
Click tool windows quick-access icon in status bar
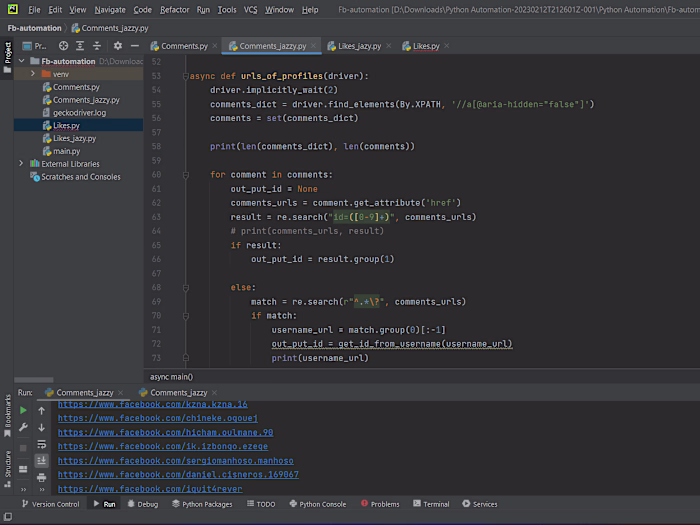[8, 517]
